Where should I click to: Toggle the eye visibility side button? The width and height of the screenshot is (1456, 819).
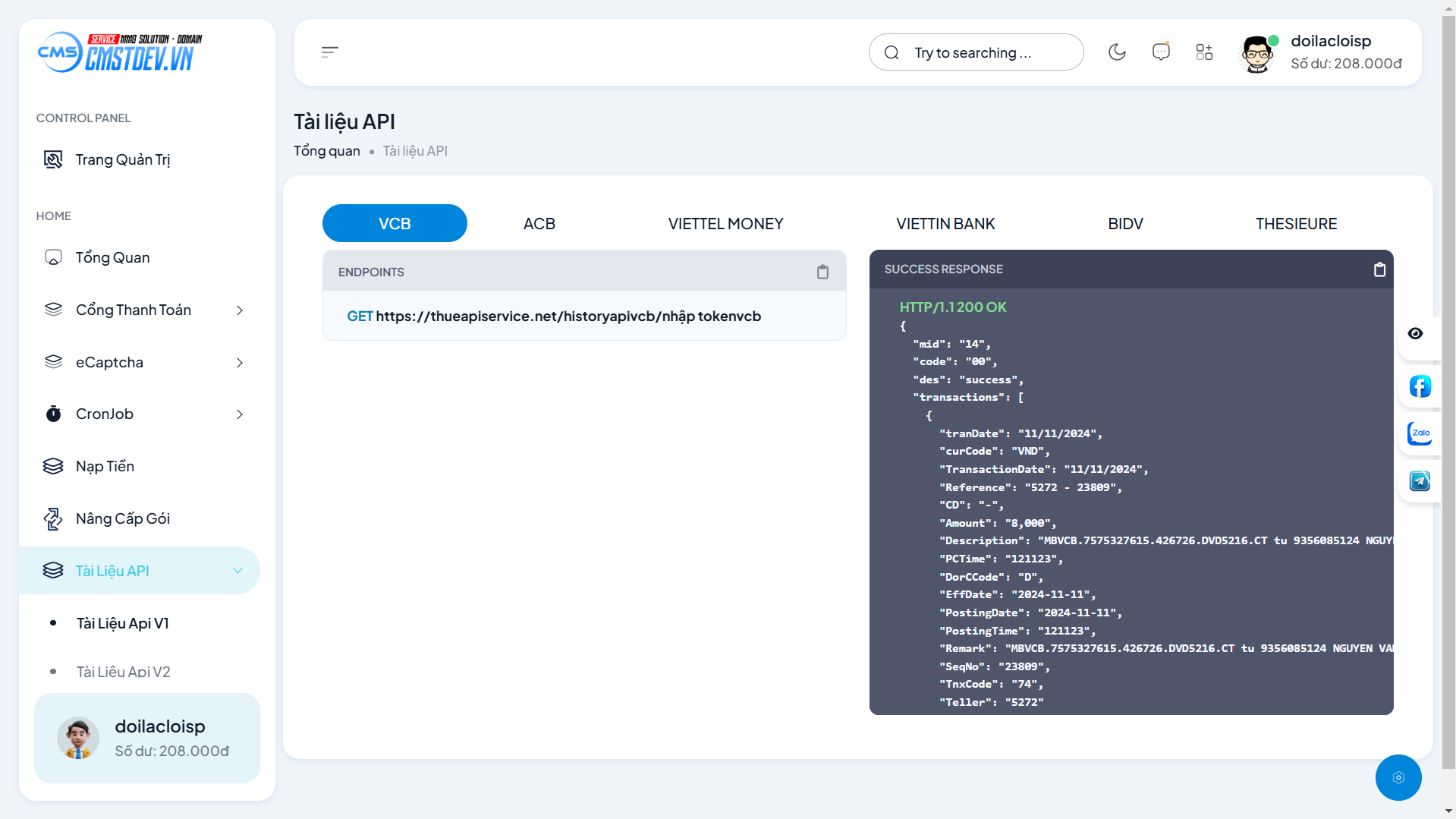pyautogui.click(x=1415, y=334)
